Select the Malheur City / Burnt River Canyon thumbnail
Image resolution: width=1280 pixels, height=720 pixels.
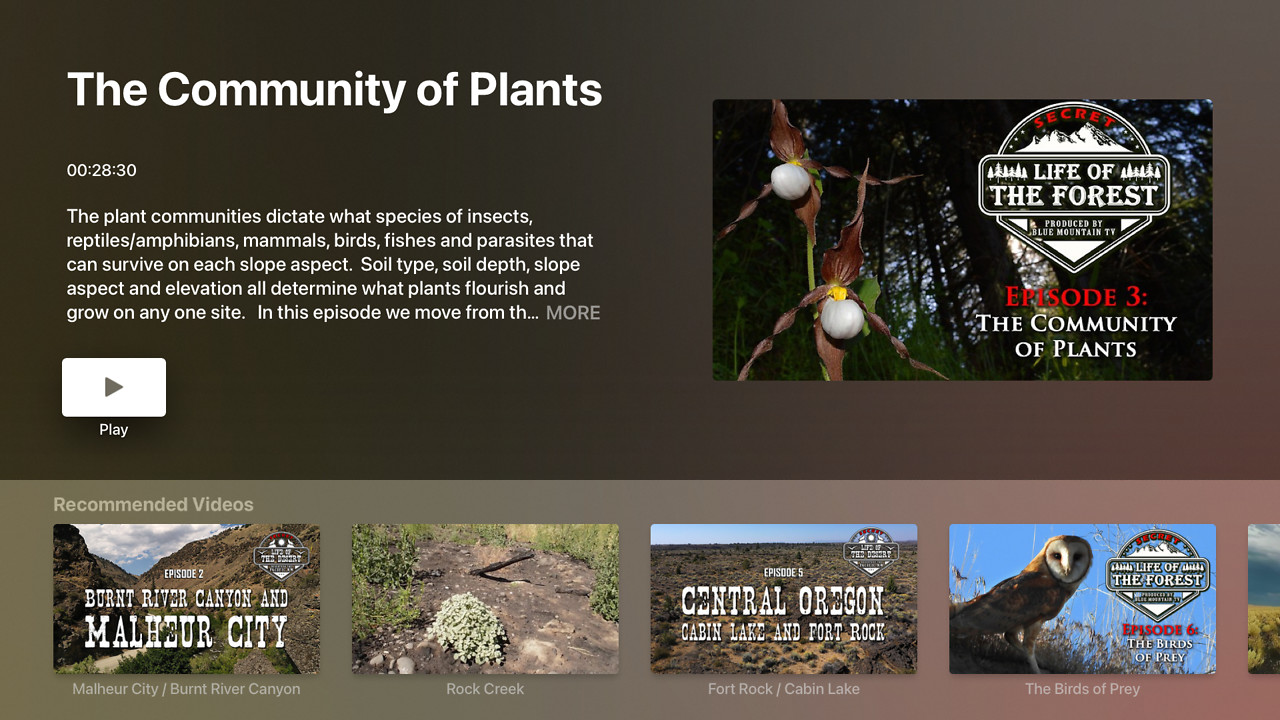click(x=187, y=599)
